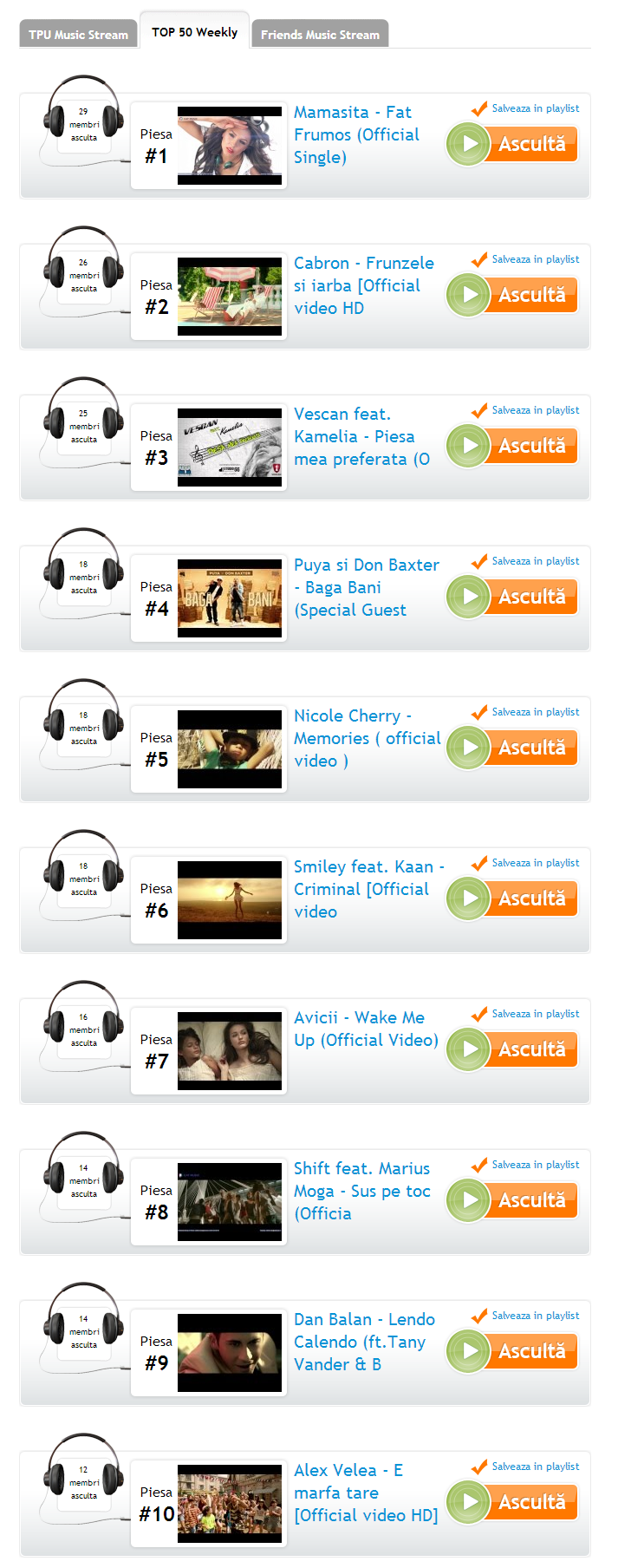644x1568 pixels.
Task: Open the Avicii - Wake Me Up title link
Action: (x=366, y=1029)
